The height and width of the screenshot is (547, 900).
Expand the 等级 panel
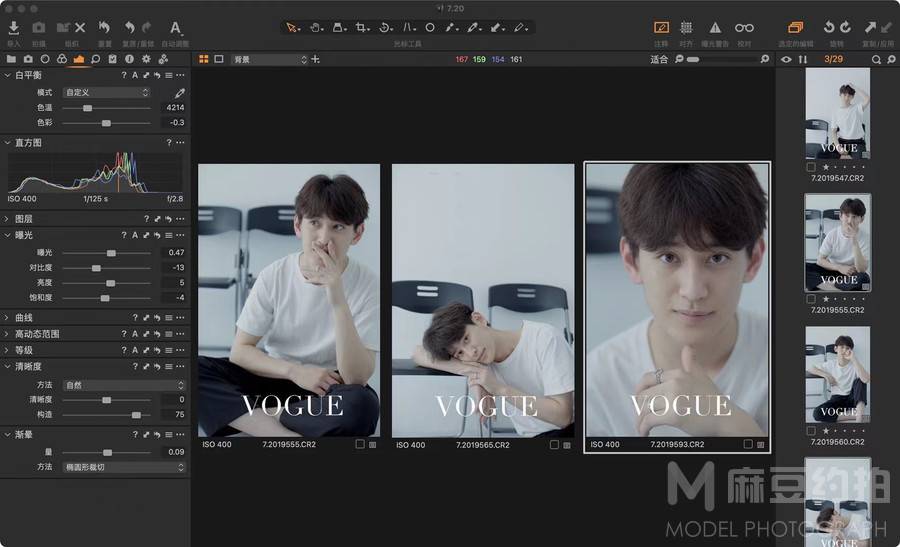tap(7, 350)
